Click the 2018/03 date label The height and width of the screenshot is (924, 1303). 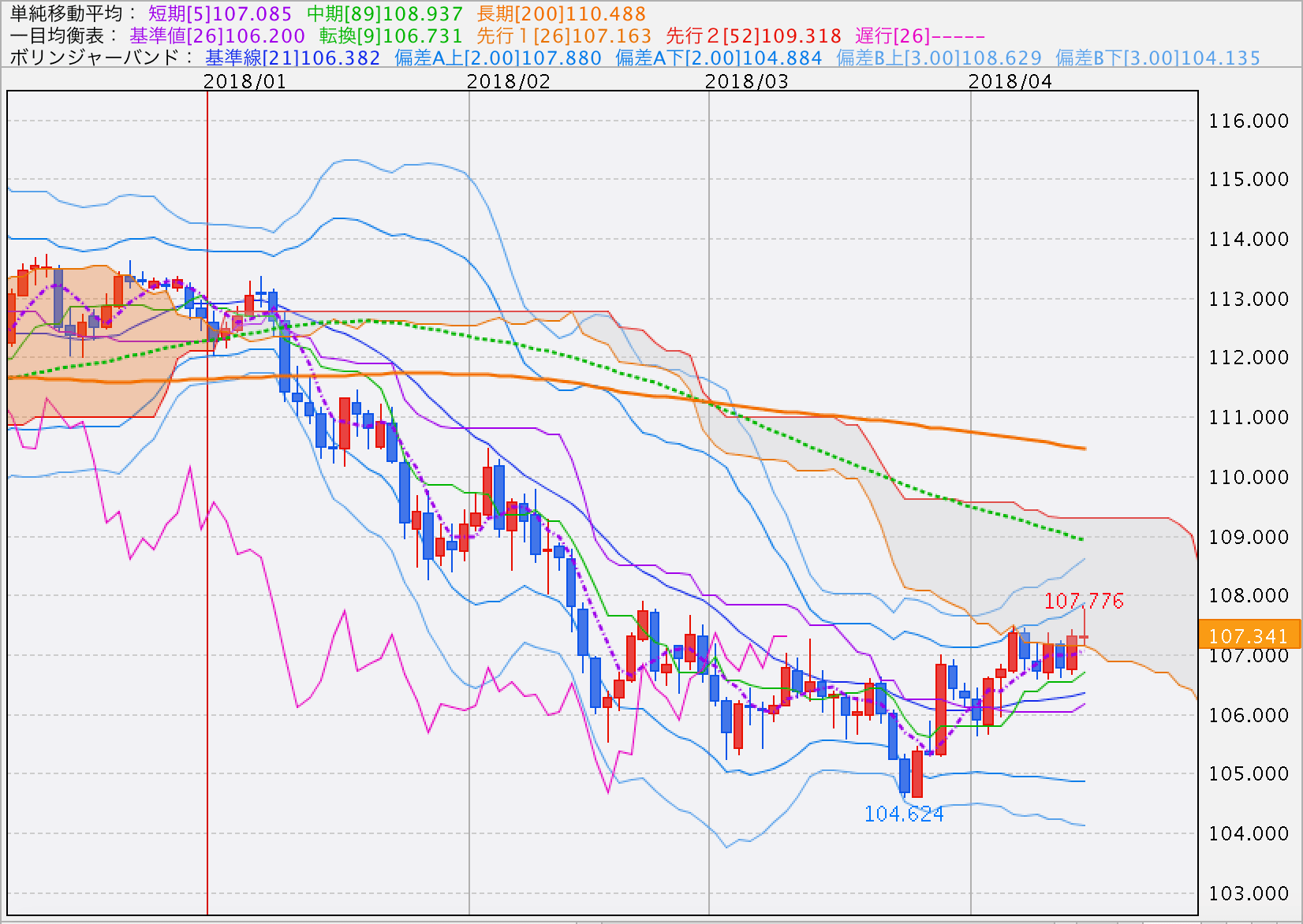click(746, 81)
